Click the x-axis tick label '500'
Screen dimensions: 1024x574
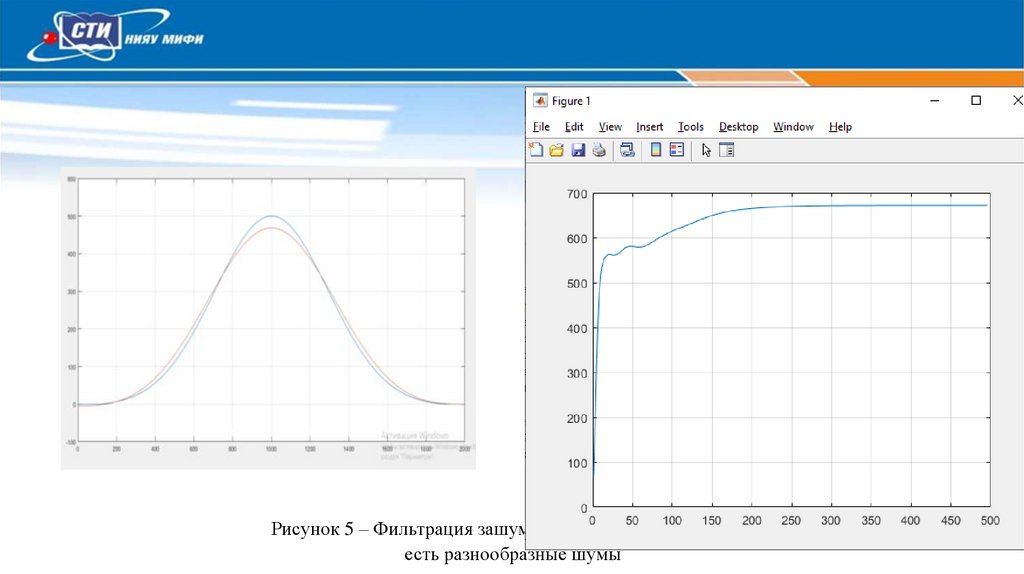pyautogui.click(x=990, y=520)
